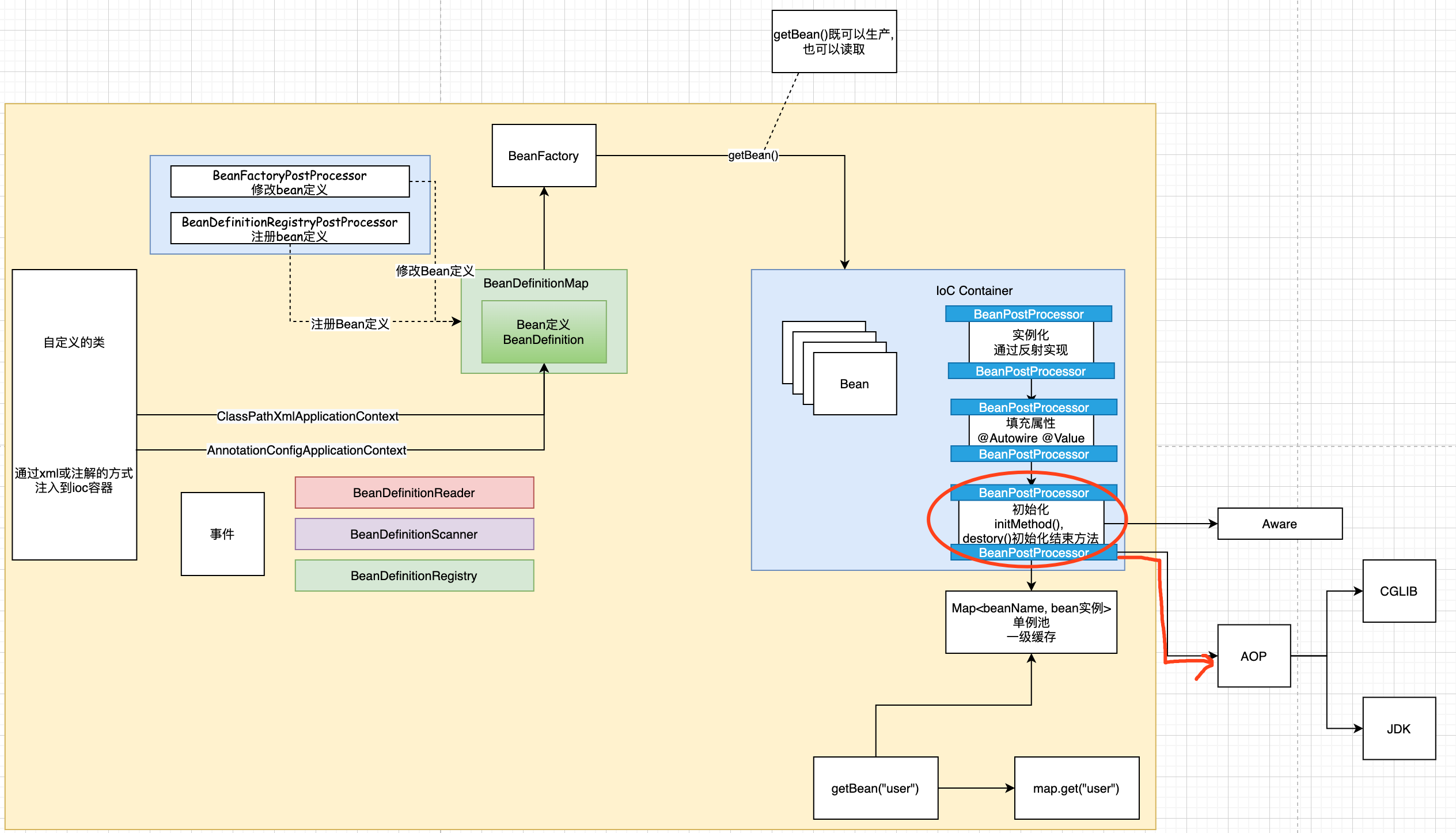Select the JDK node
Viewport: 1456px width, 833px height.
tap(1398, 728)
